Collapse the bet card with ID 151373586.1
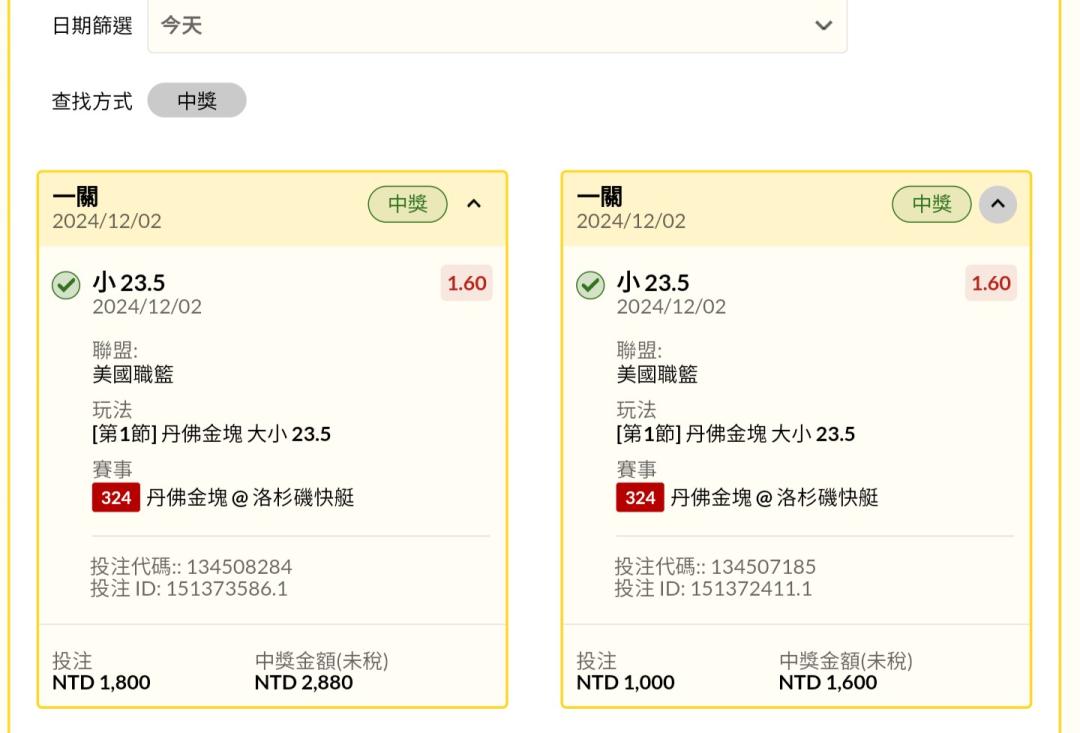The width and height of the screenshot is (1080, 733). click(x=474, y=204)
